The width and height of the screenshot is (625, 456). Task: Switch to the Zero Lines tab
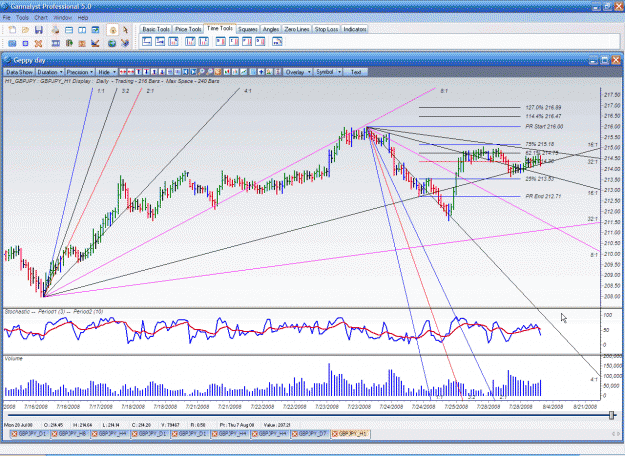[x=297, y=29]
